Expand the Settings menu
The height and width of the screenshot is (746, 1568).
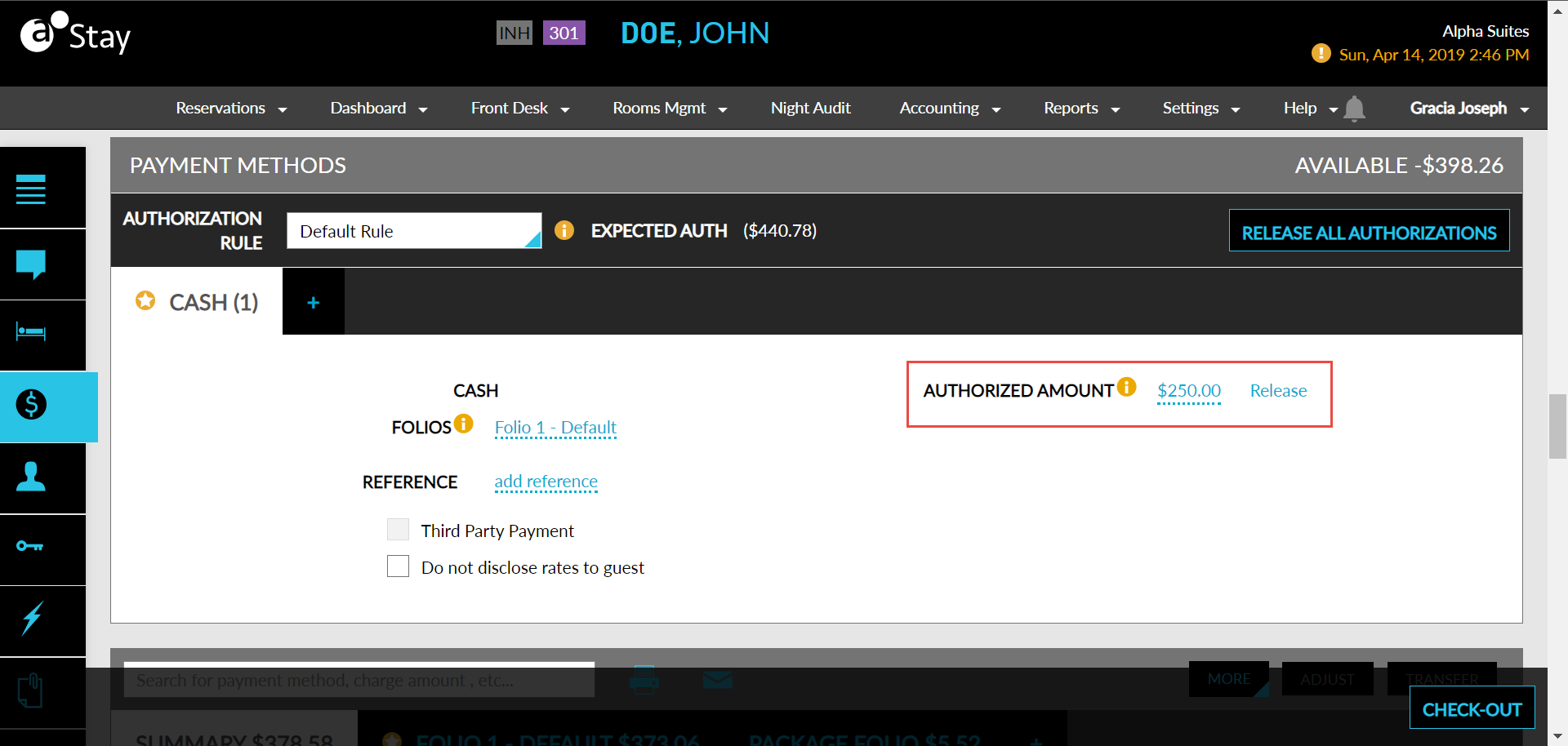point(1201,109)
